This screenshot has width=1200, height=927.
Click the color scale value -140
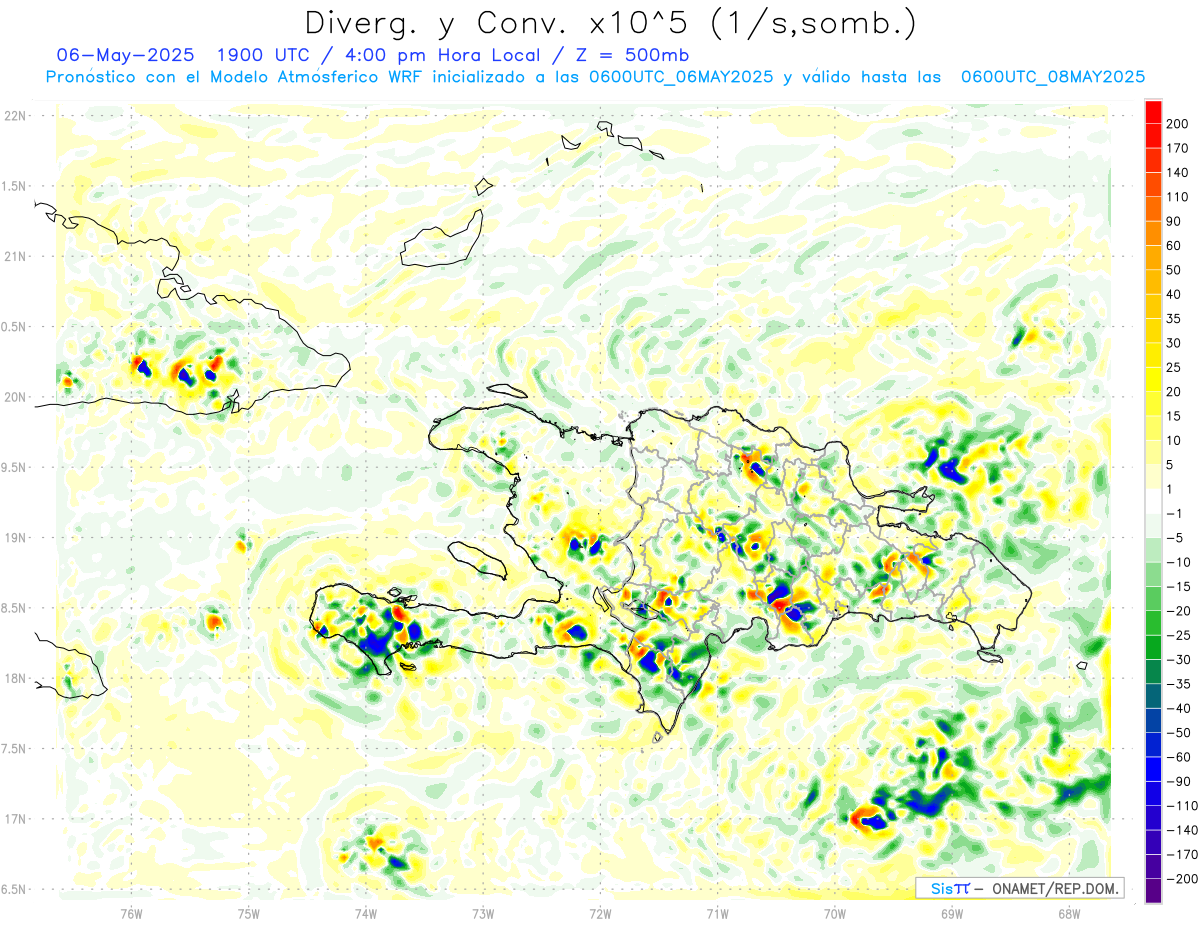click(x=1182, y=830)
